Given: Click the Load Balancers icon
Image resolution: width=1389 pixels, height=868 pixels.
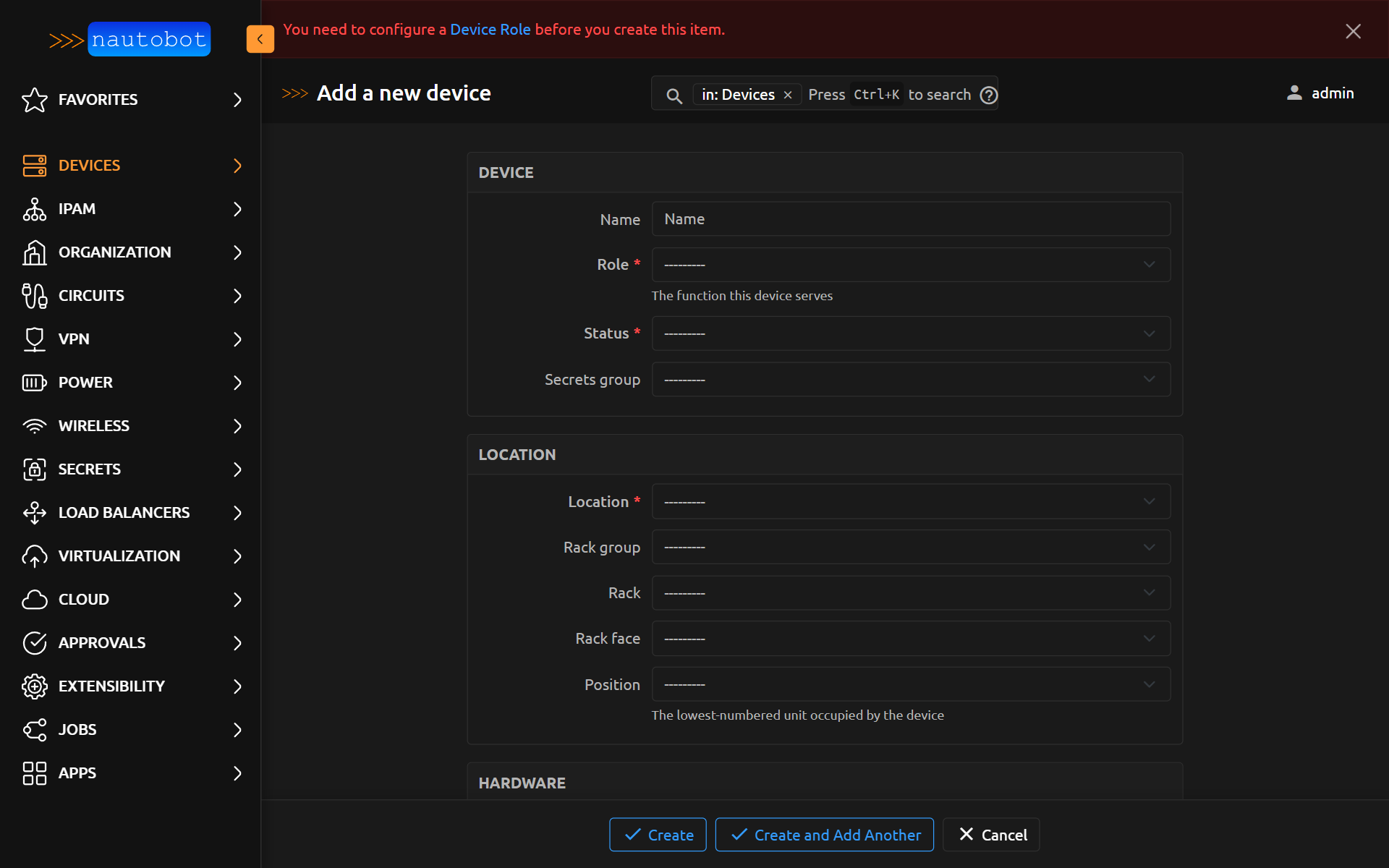Looking at the screenshot, I should (x=34, y=513).
